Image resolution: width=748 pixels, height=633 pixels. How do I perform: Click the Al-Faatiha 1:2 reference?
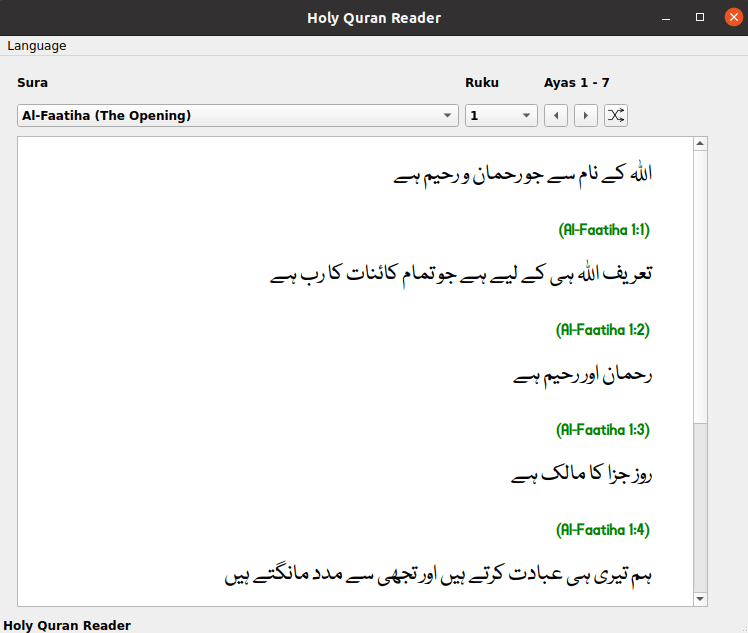click(603, 330)
